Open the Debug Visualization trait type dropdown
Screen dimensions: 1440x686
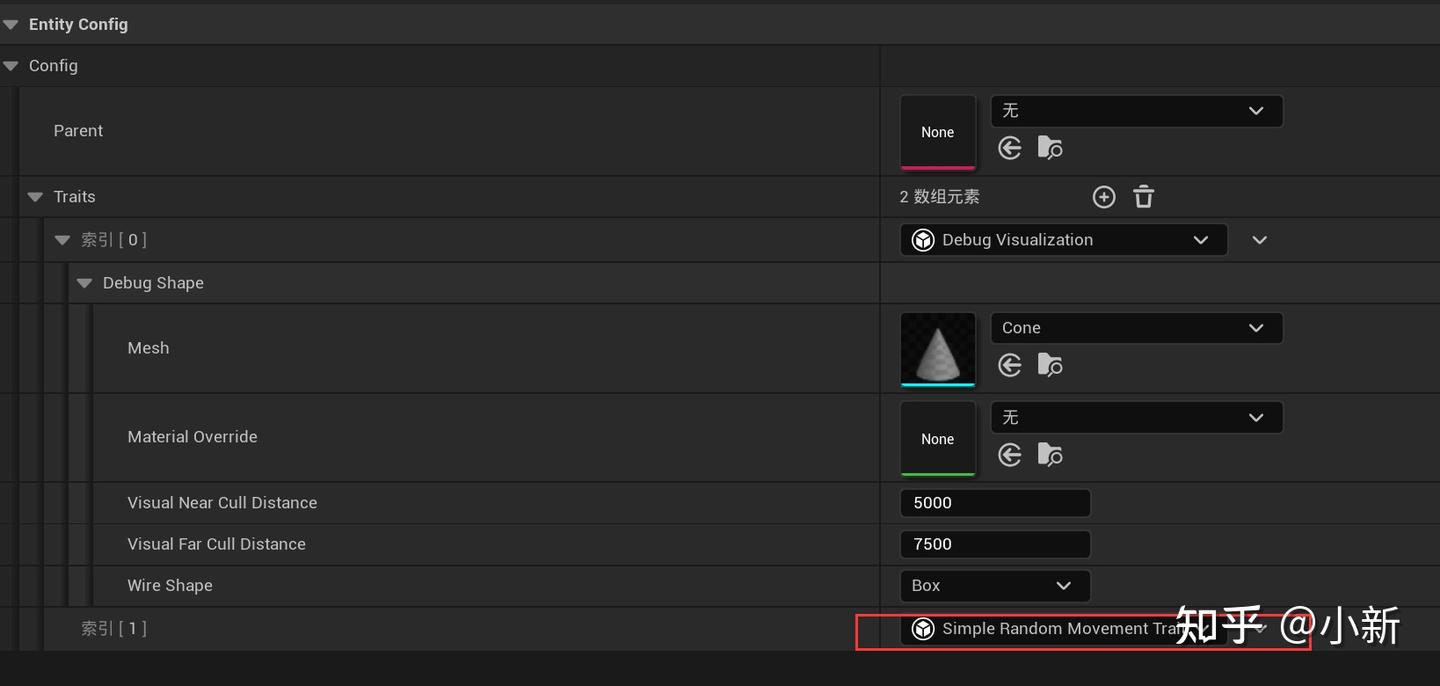(1063, 240)
